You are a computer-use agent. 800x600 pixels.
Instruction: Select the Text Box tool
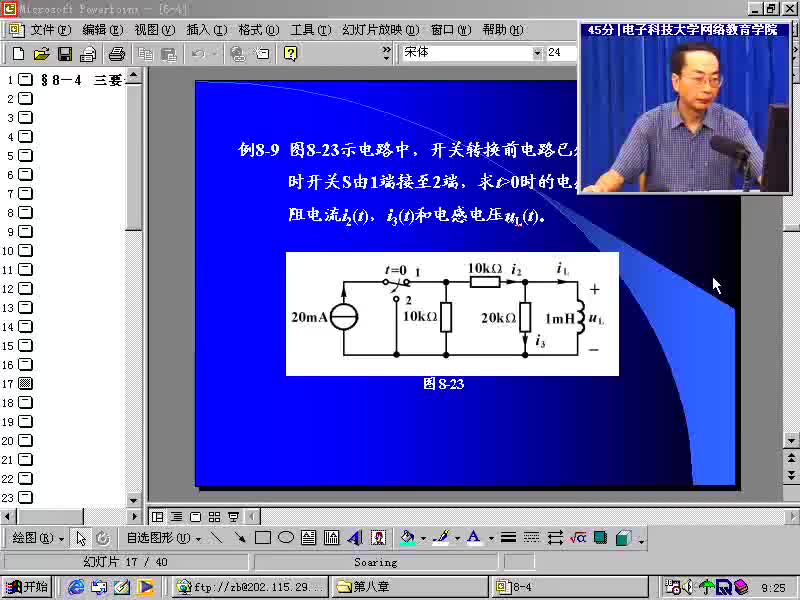tap(308, 538)
